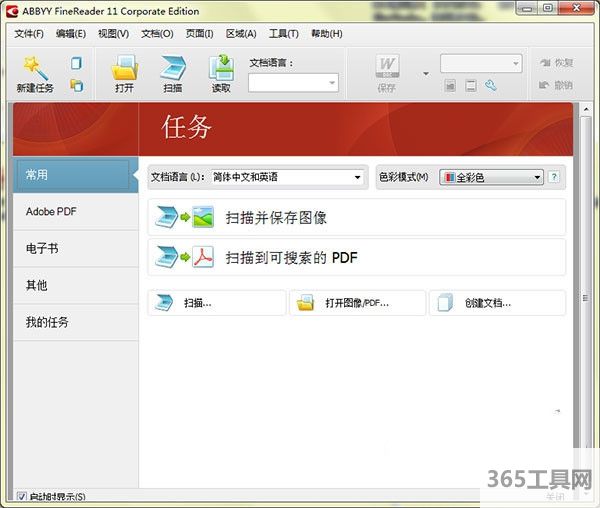Start the 扫描并保存图像 task
The width and height of the screenshot is (600, 508).
pos(356,217)
